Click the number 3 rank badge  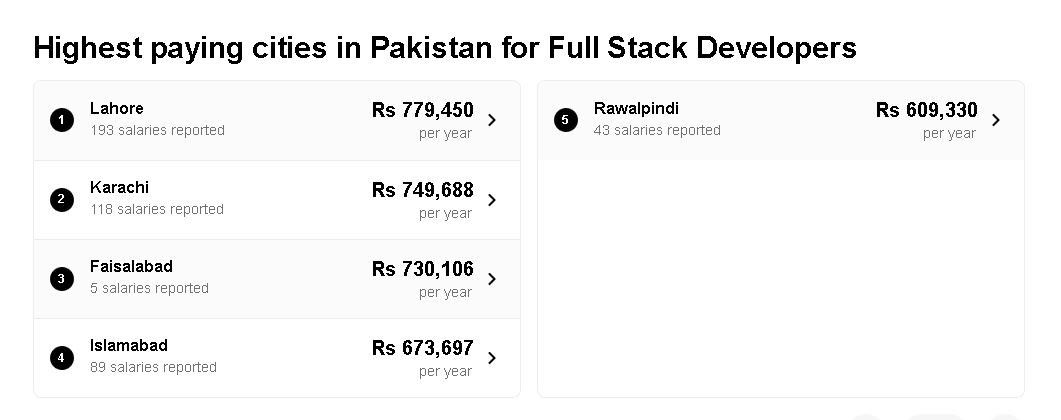[x=62, y=278]
